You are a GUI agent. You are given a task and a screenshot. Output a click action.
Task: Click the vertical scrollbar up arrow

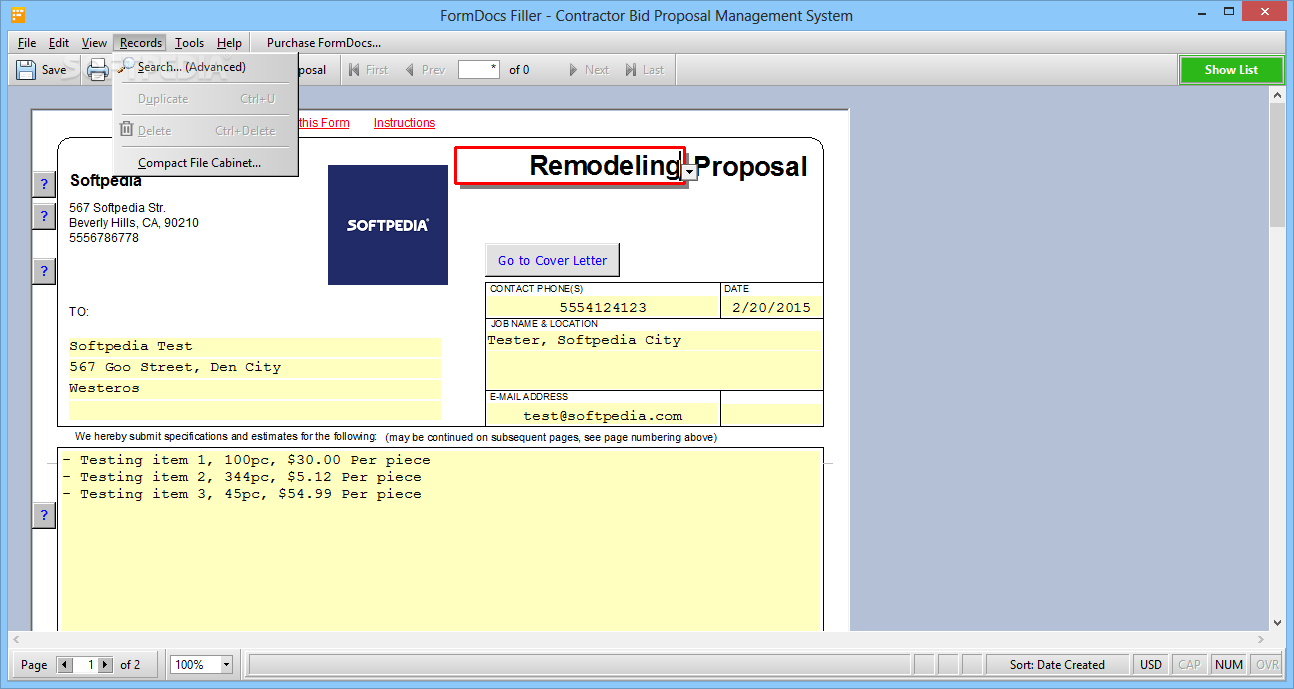[x=1277, y=94]
